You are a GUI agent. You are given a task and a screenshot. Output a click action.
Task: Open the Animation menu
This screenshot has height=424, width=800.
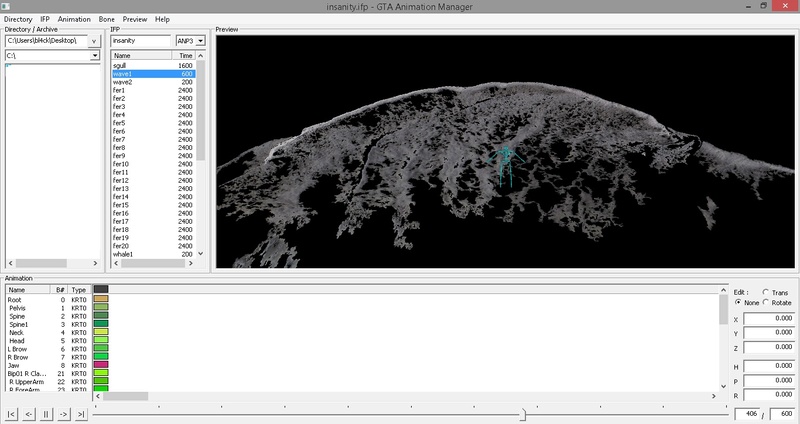(x=74, y=19)
